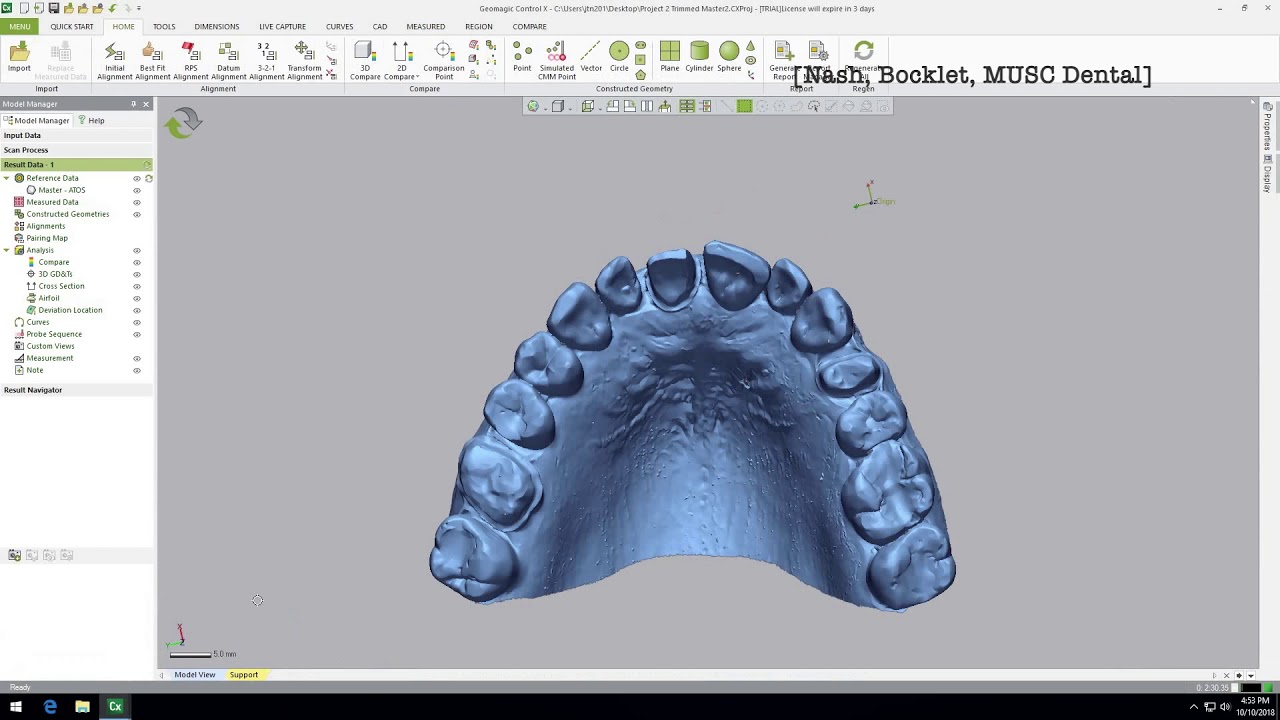Screen dimensions: 1280x720
Task: Add a Comparison Point
Action: (443, 60)
